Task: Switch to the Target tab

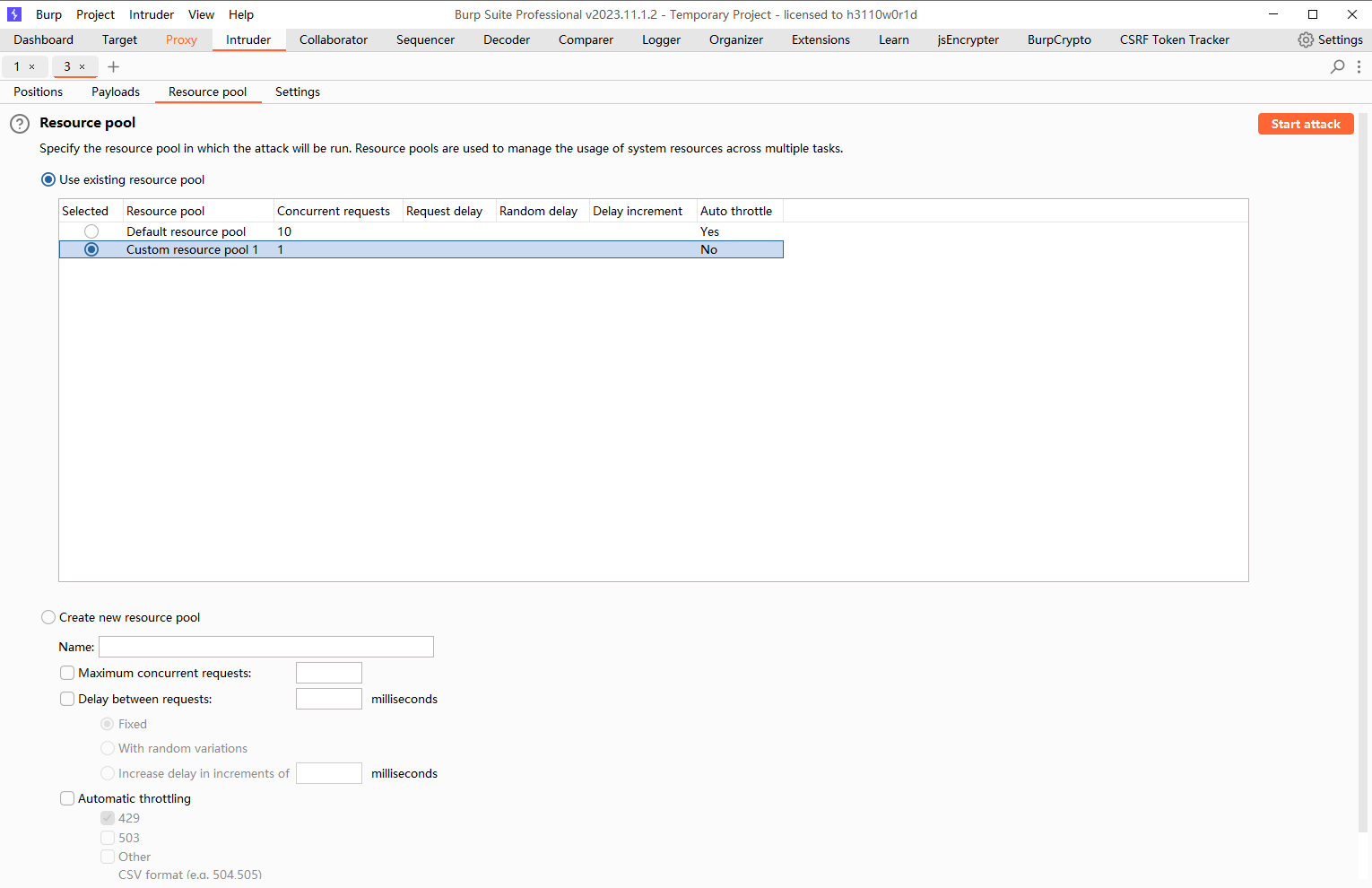Action: tap(119, 39)
